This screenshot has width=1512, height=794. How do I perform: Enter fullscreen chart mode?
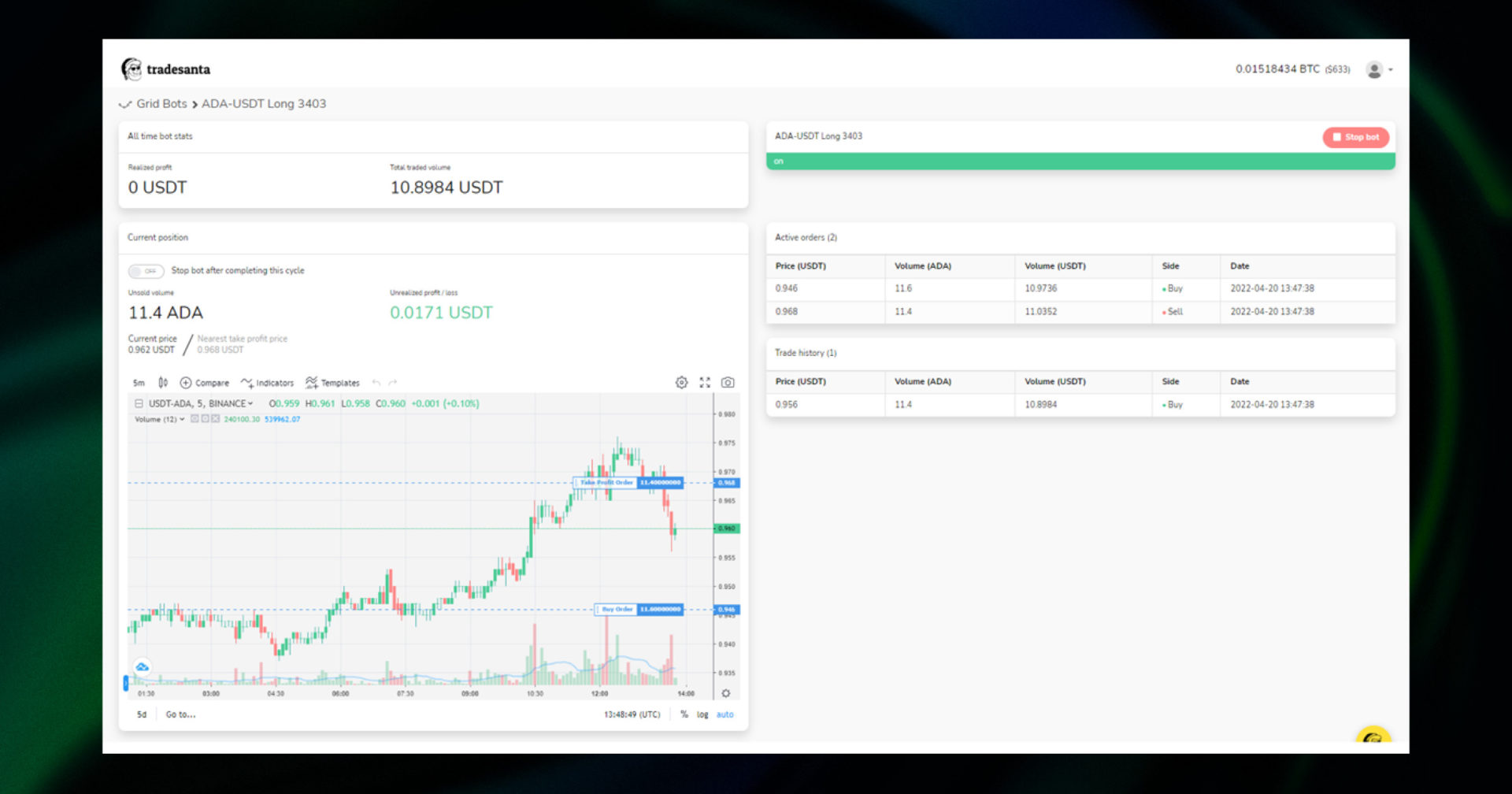pyautogui.click(x=705, y=383)
